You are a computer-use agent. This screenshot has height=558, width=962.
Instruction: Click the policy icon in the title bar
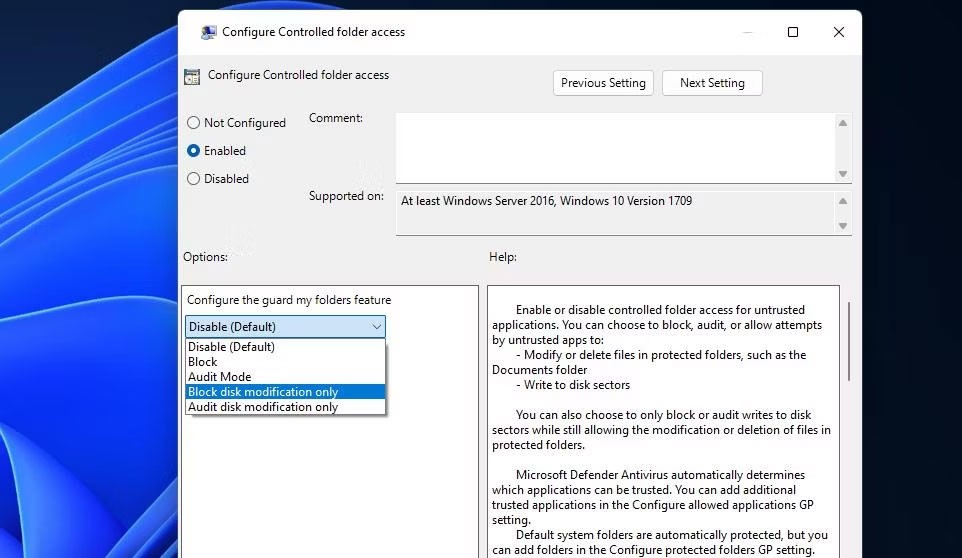(208, 32)
